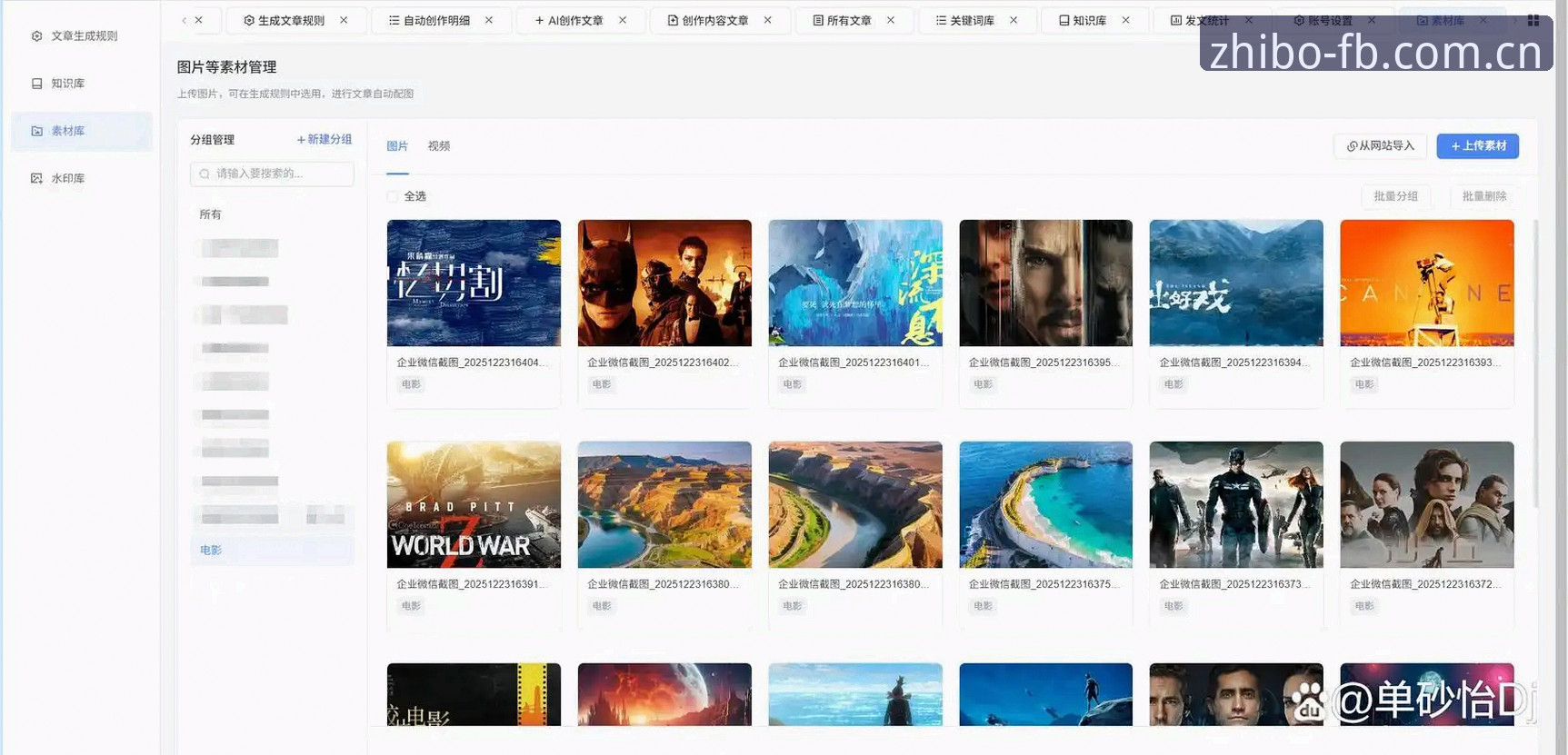Click the file name ending in 2316391

[x=472, y=584]
